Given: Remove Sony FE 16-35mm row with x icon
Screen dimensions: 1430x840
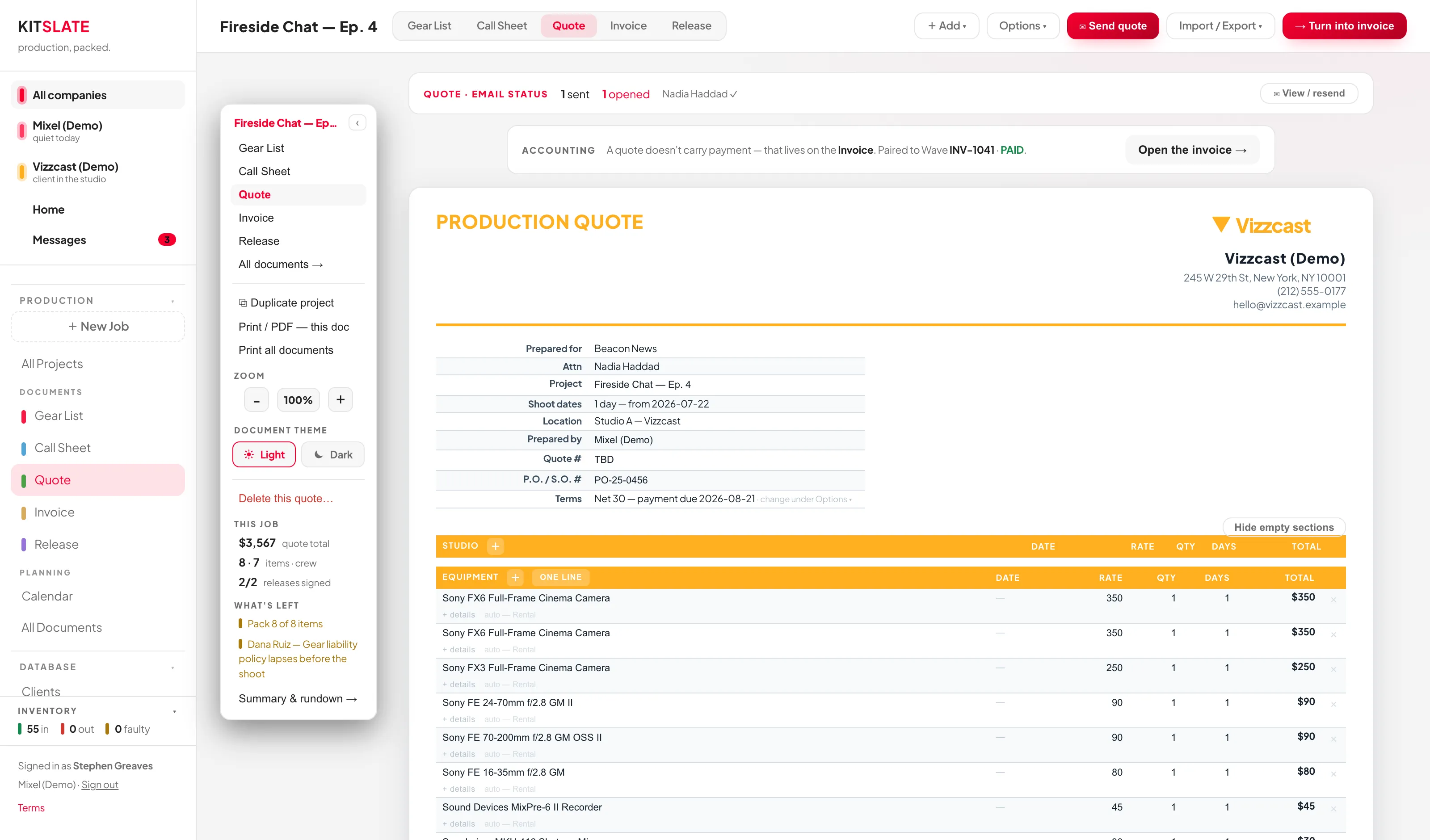Looking at the screenshot, I should pyautogui.click(x=1333, y=774).
